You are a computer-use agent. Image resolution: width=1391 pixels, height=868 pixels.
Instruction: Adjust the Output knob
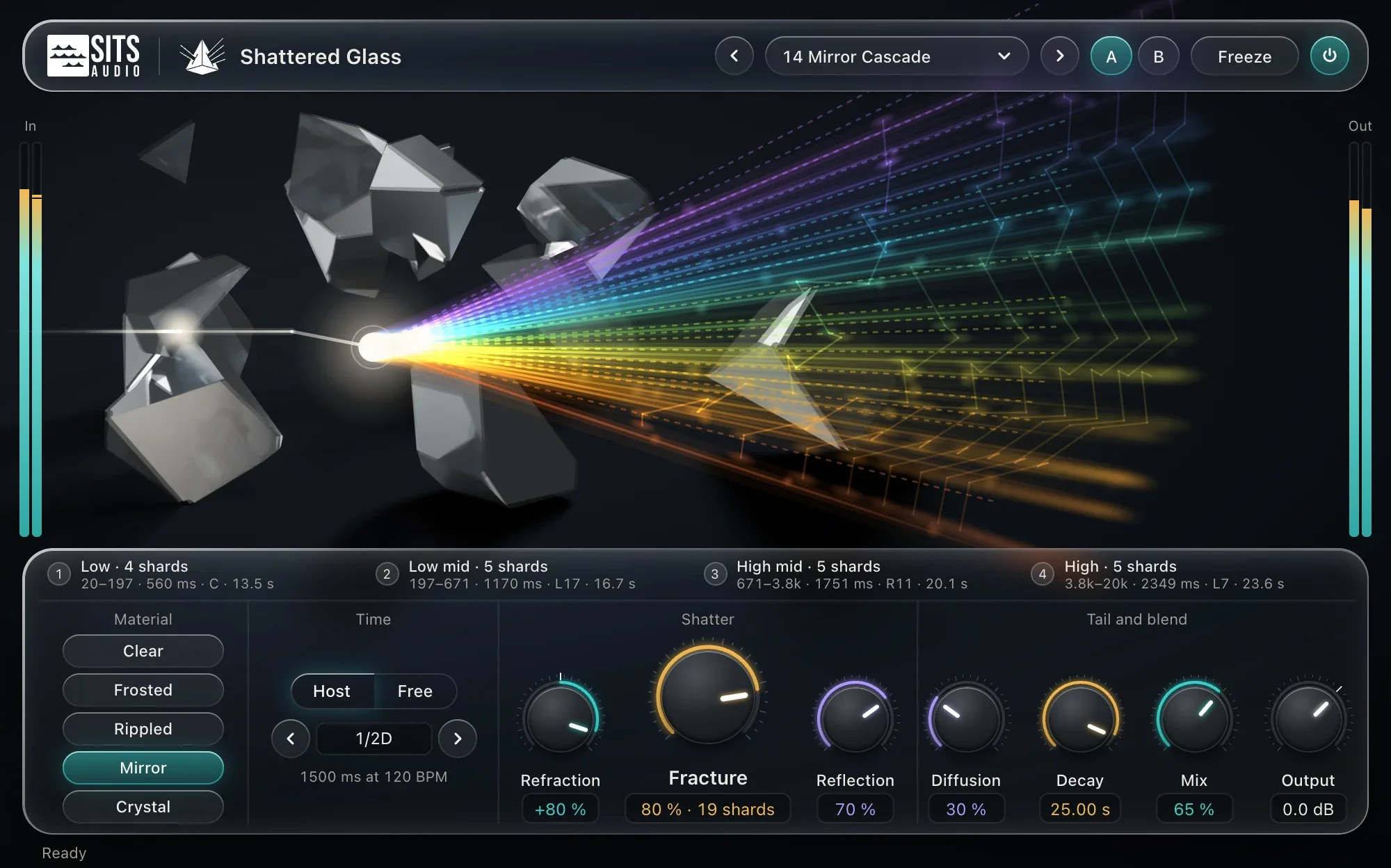(x=1308, y=718)
